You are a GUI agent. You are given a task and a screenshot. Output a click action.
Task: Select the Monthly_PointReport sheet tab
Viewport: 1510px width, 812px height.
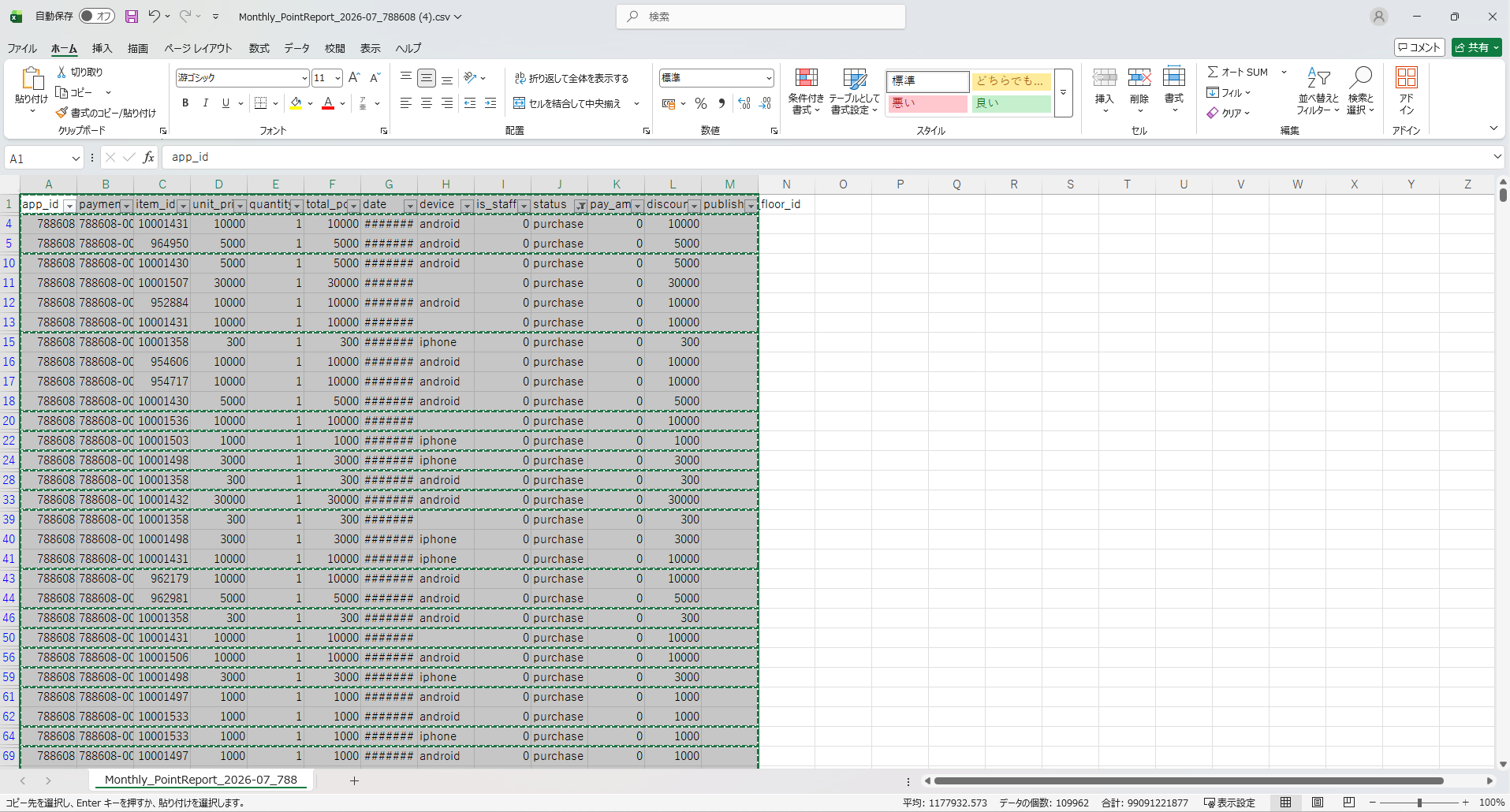[x=201, y=780]
